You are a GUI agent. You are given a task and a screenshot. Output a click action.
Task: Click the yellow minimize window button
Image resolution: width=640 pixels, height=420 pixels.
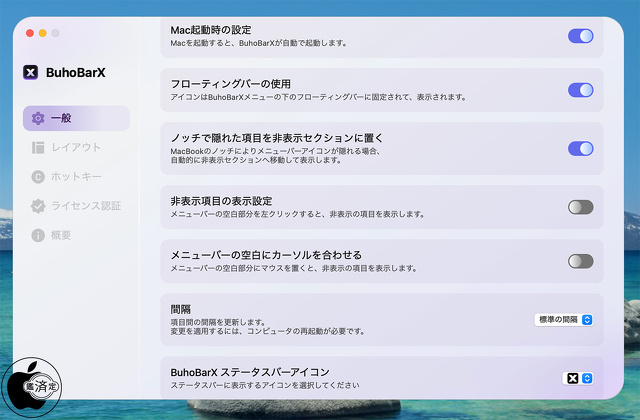pos(43,33)
